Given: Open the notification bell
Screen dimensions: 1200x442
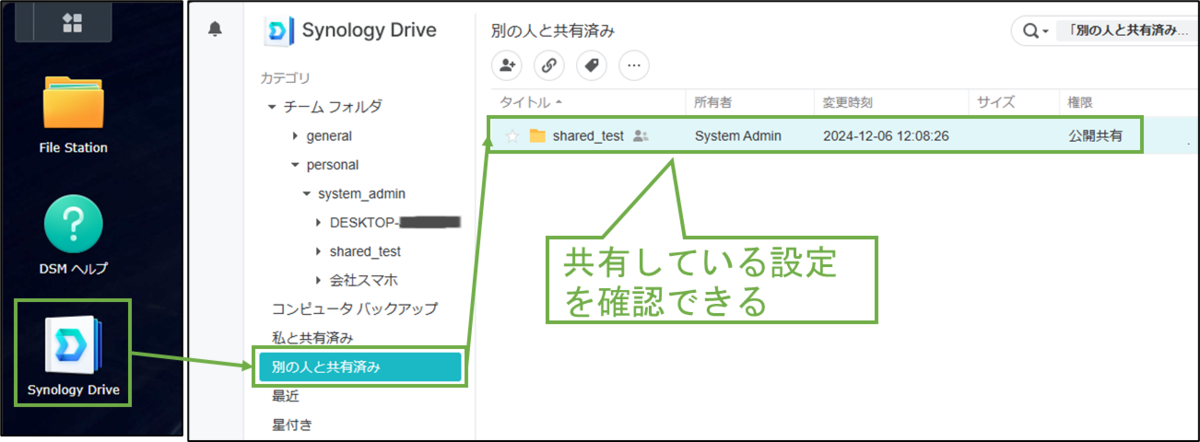Looking at the screenshot, I should tap(215, 30).
